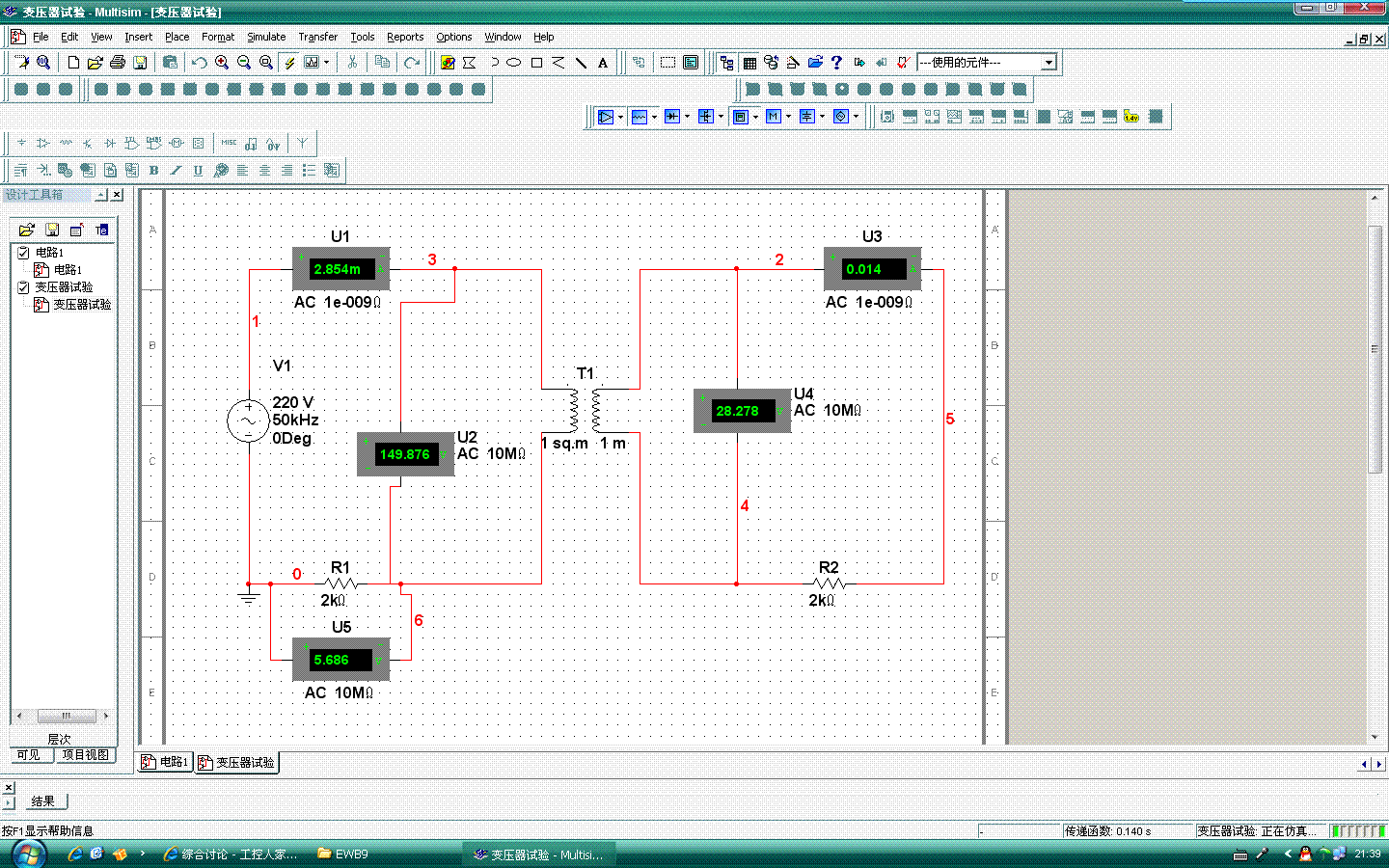This screenshot has width=1389, height=868.
Task: Expand the diode component family dropdown arrow
Action: click(x=687, y=117)
